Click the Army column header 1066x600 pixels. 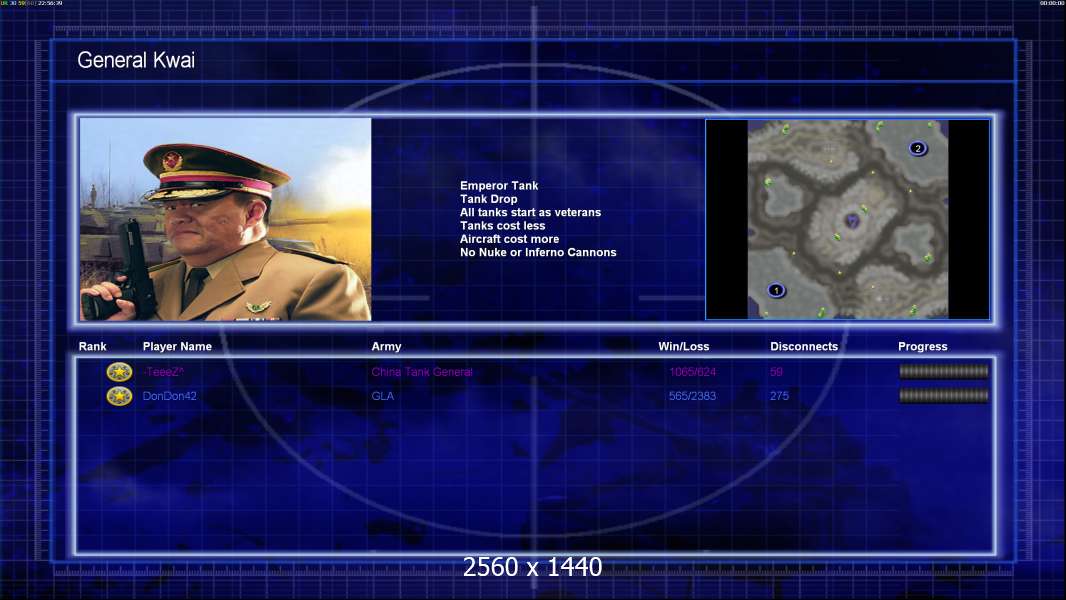(x=386, y=347)
